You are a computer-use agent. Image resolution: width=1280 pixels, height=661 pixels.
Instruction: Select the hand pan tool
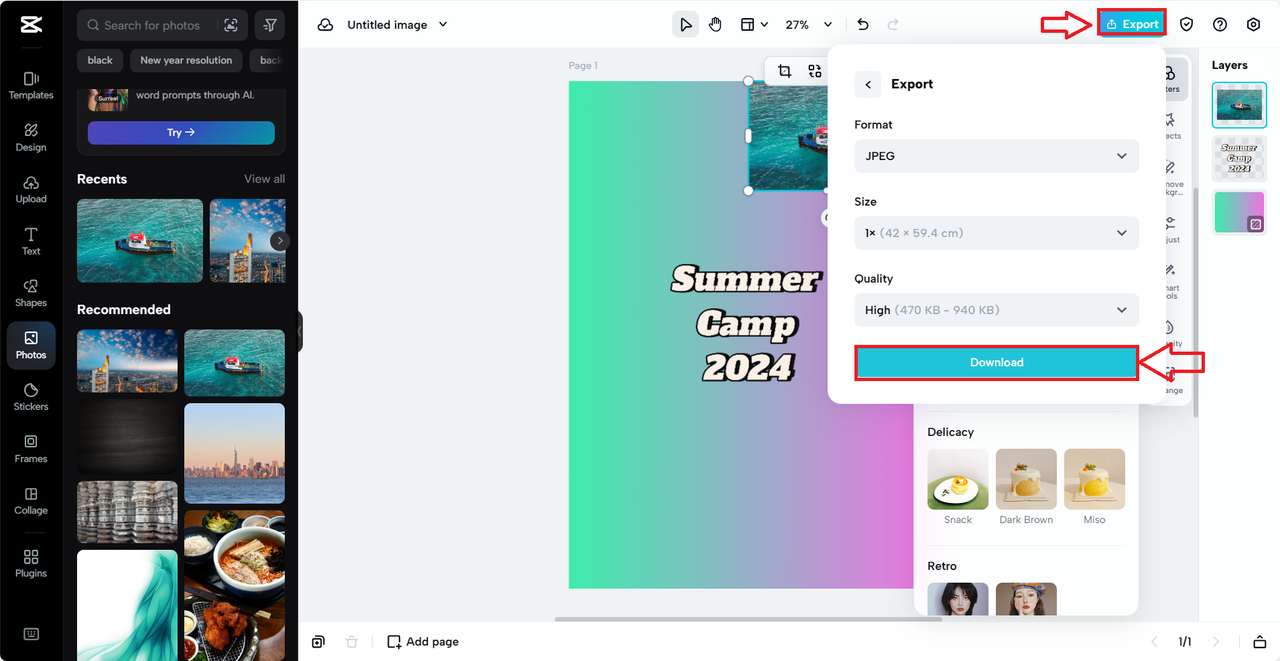(x=715, y=25)
